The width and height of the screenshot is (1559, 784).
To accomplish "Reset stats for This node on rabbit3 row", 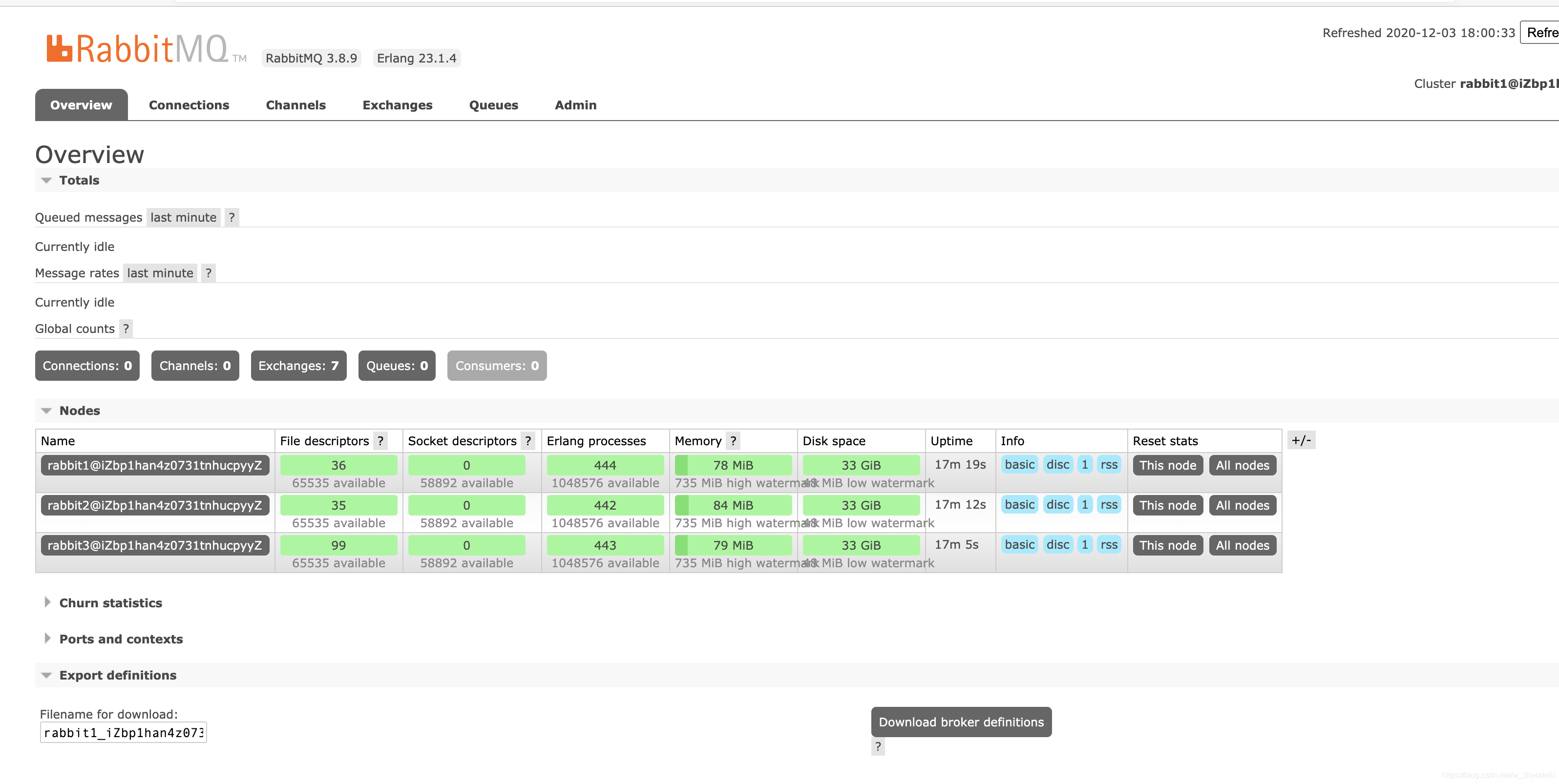I will 1167,545.
